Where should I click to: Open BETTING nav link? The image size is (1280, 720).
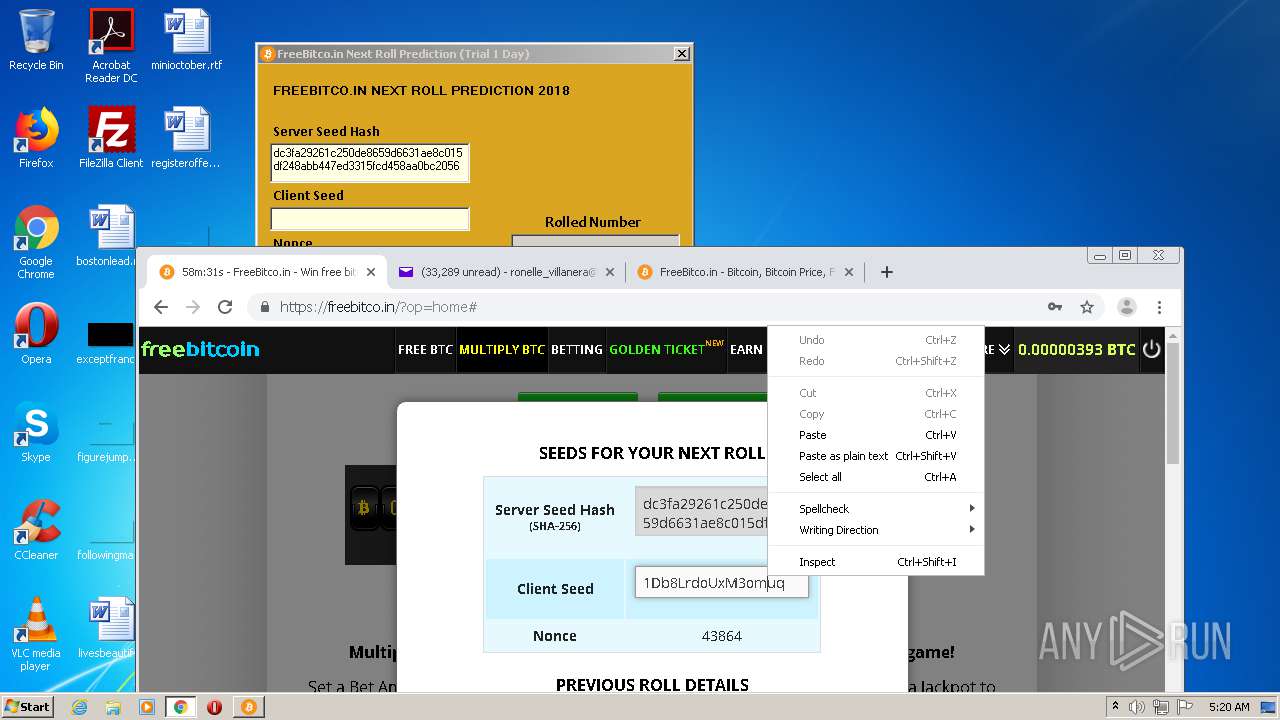577,349
